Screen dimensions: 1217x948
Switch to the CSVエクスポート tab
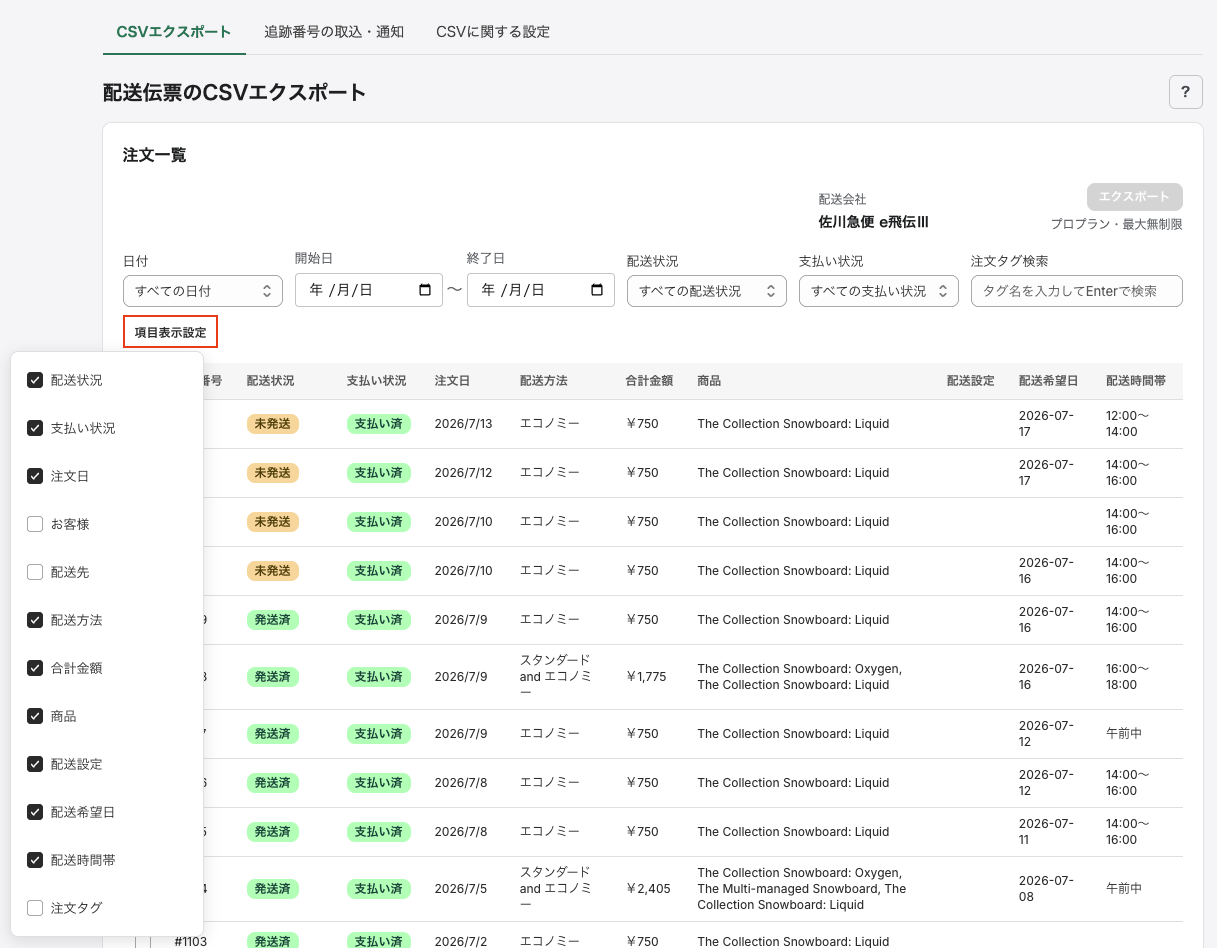point(174,32)
